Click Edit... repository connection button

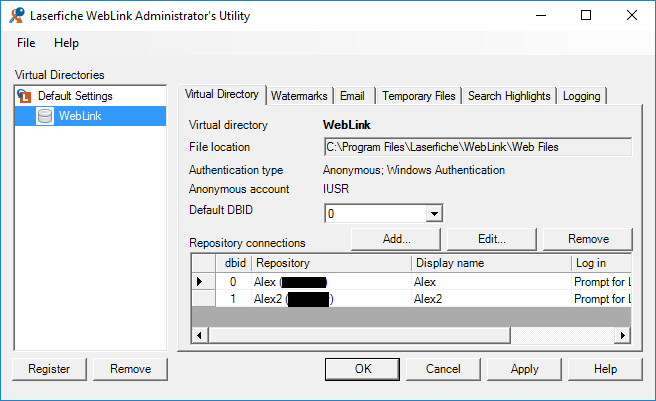point(492,239)
